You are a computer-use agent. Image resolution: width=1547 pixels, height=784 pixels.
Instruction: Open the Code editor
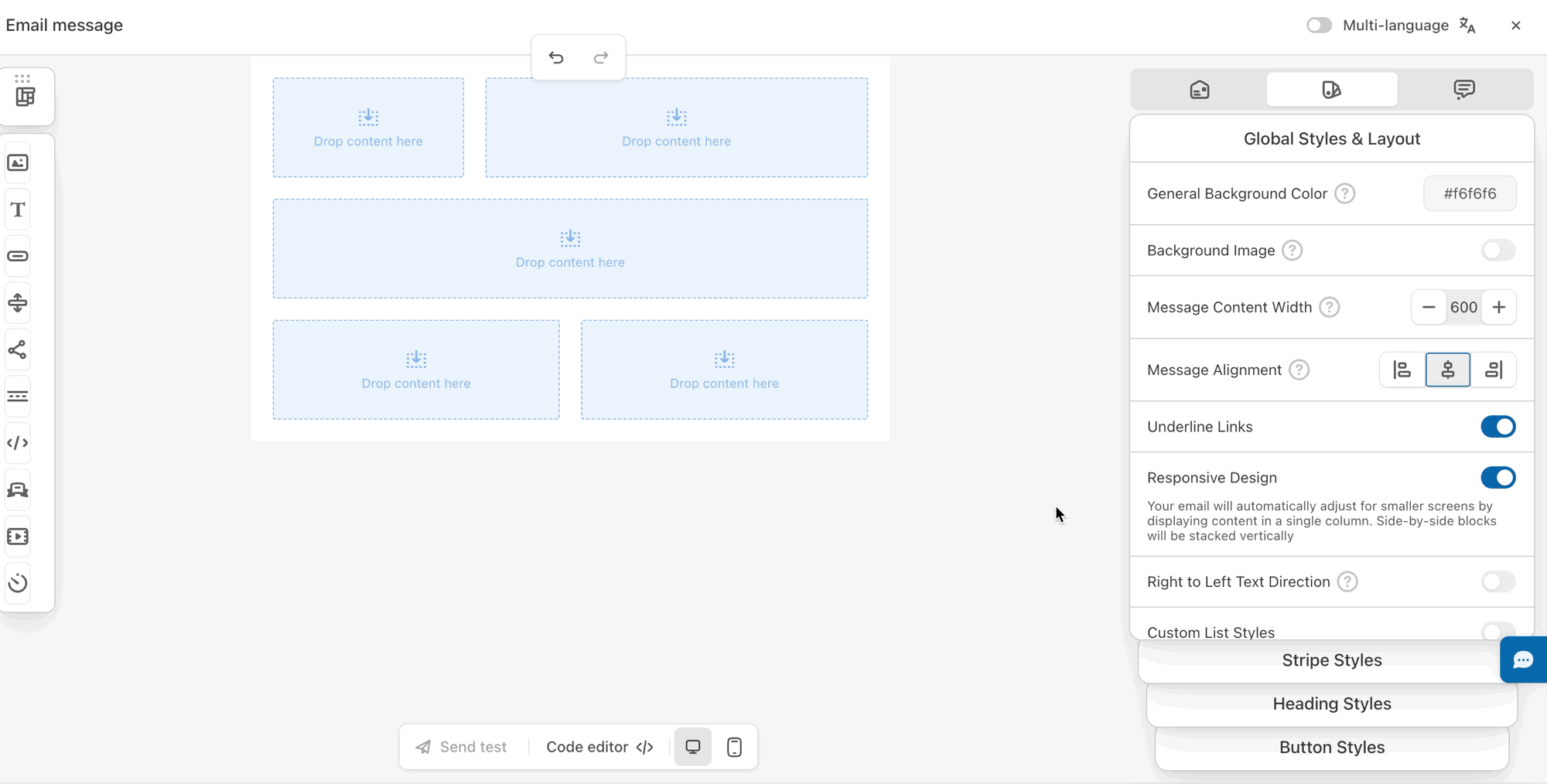point(599,747)
